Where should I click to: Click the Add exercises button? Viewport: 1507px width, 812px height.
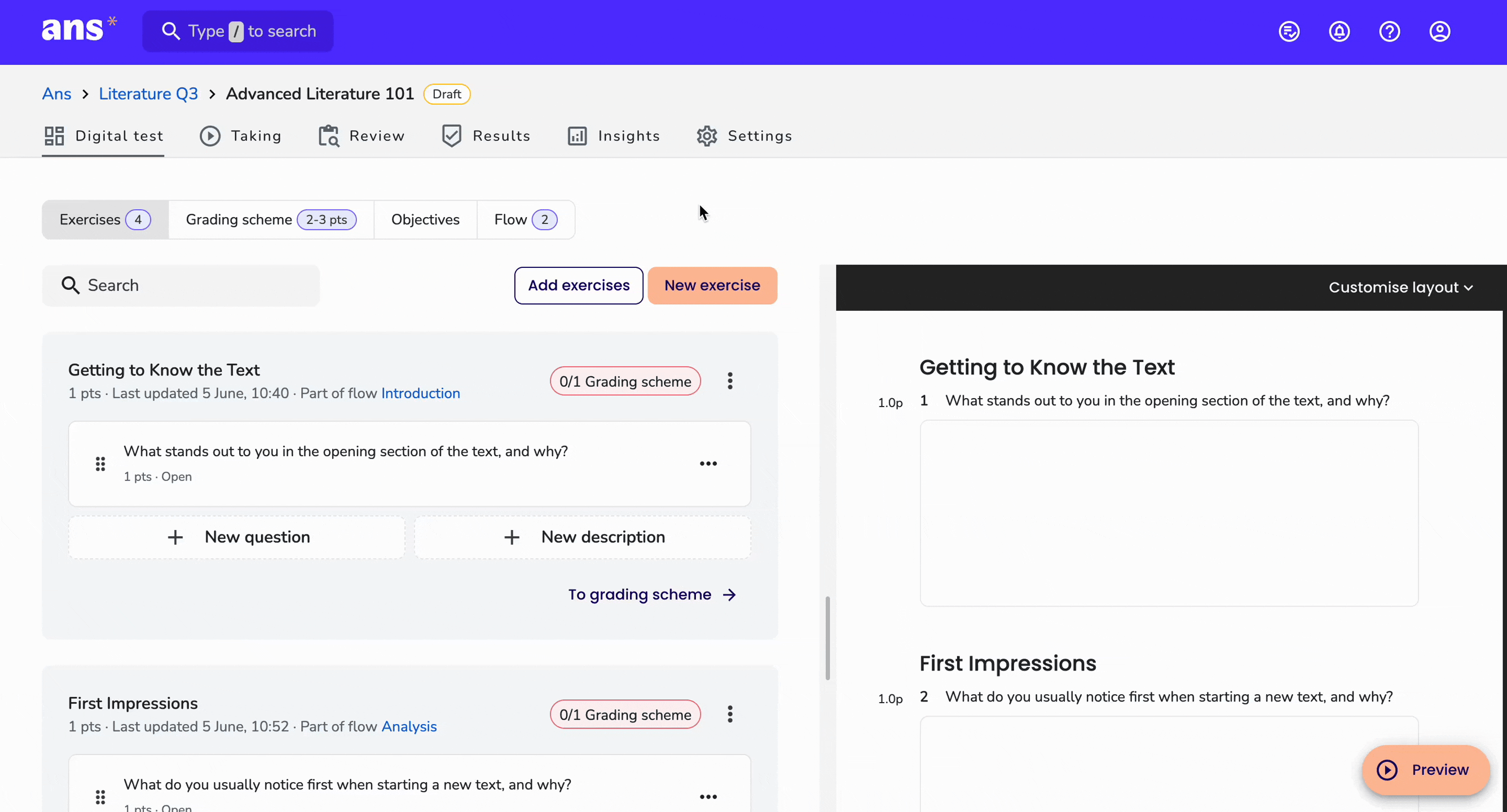coord(579,285)
